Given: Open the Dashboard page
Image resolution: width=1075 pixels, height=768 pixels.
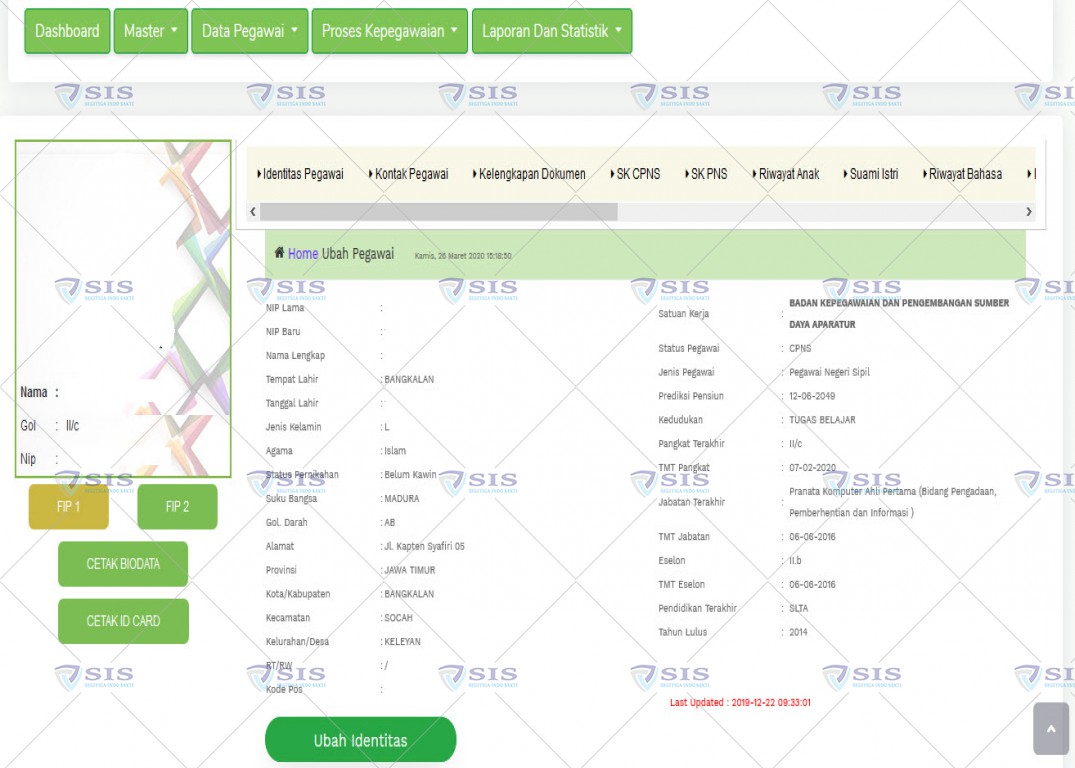Looking at the screenshot, I should [x=67, y=31].
